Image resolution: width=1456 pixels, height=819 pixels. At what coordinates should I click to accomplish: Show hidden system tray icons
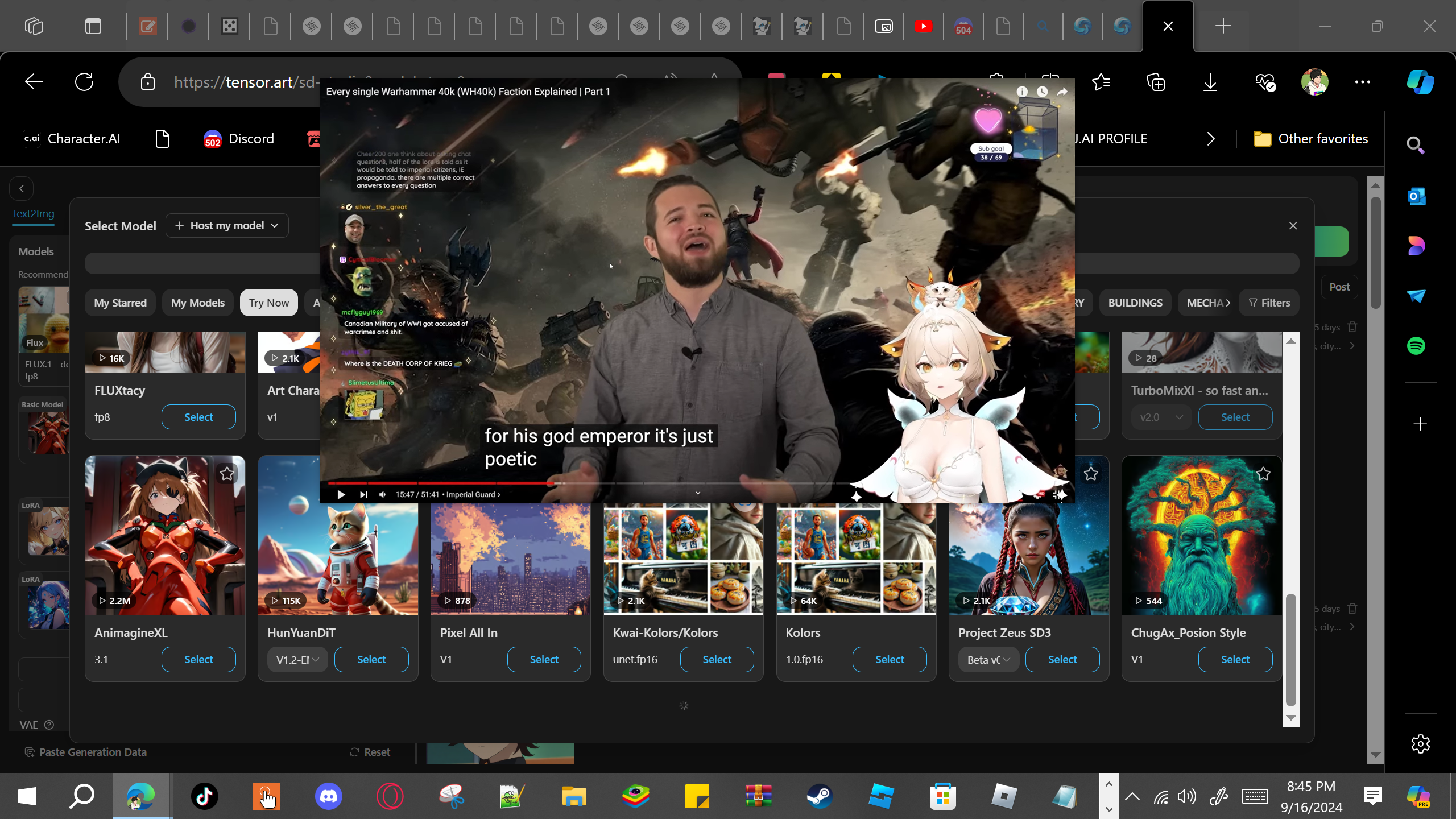(x=1132, y=796)
